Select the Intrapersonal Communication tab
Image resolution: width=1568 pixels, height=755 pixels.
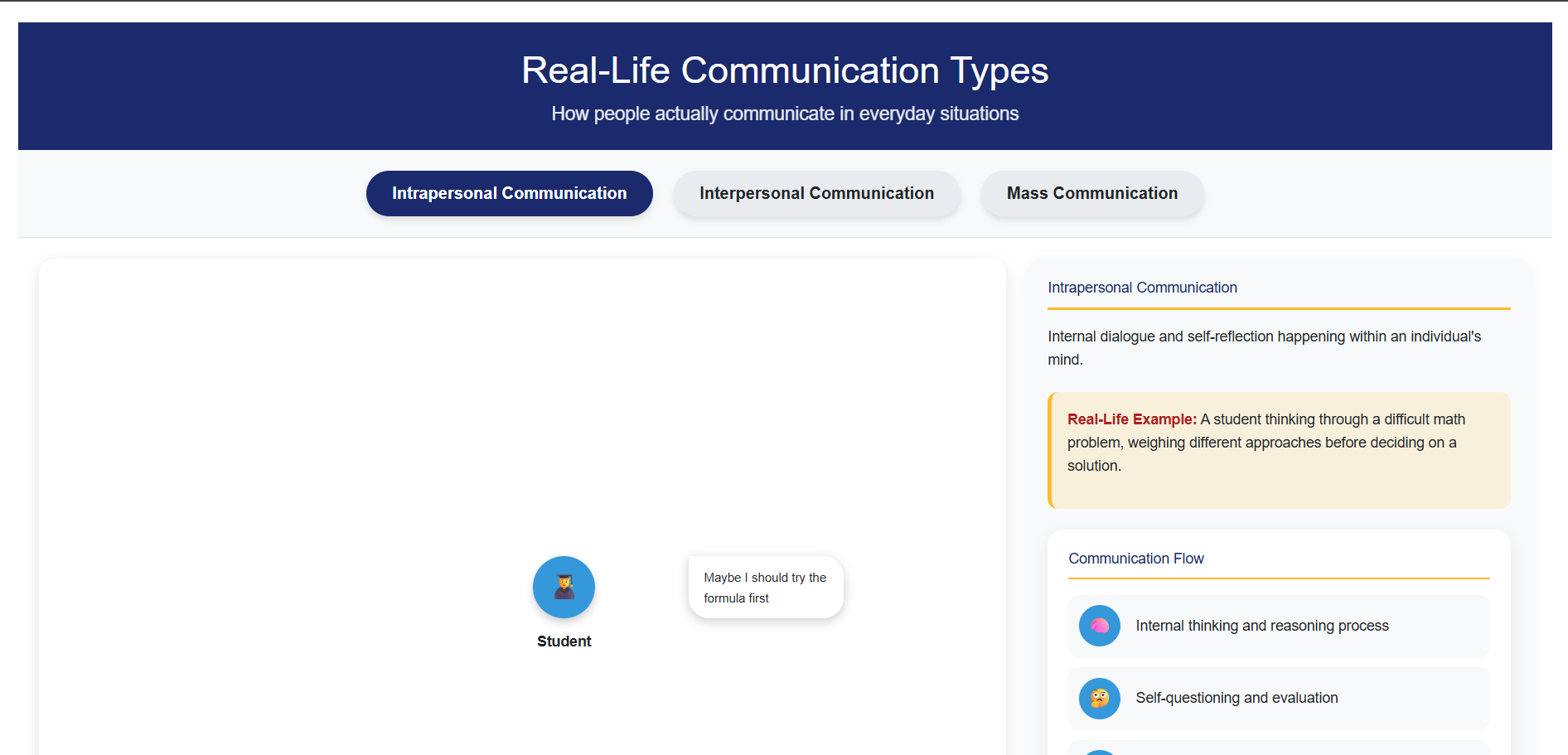[509, 193]
